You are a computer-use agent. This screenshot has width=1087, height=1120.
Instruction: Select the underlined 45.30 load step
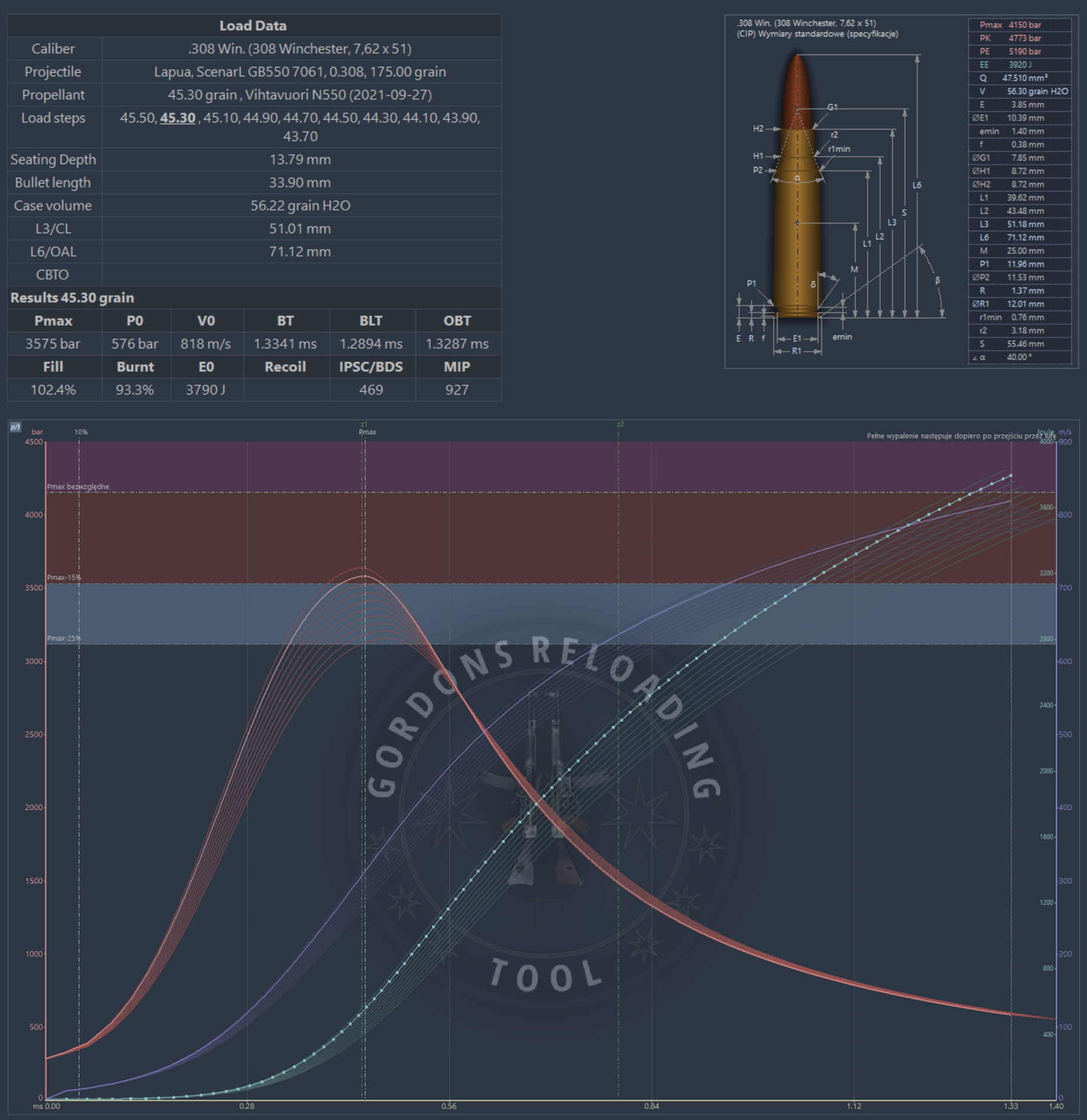tap(177, 118)
